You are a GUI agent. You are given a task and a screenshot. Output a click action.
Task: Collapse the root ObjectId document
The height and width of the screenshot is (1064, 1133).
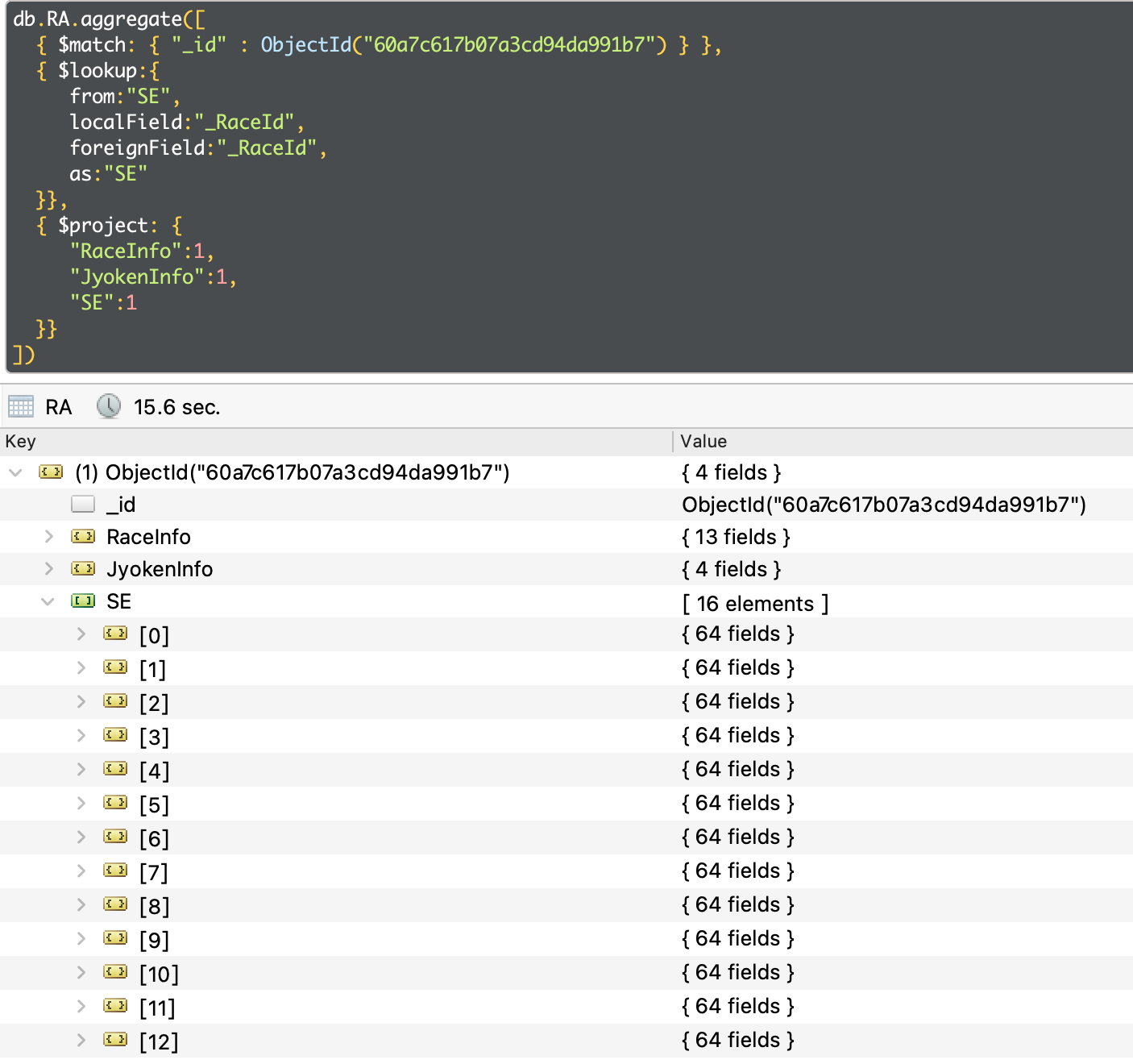[15, 472]
